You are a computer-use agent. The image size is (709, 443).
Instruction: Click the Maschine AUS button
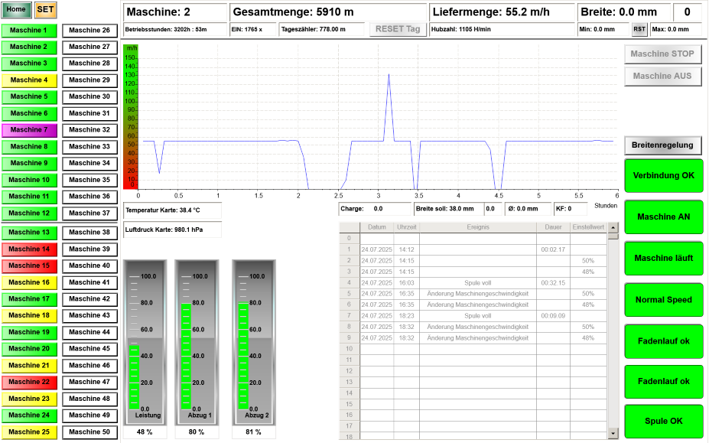[x=664, y=76]
